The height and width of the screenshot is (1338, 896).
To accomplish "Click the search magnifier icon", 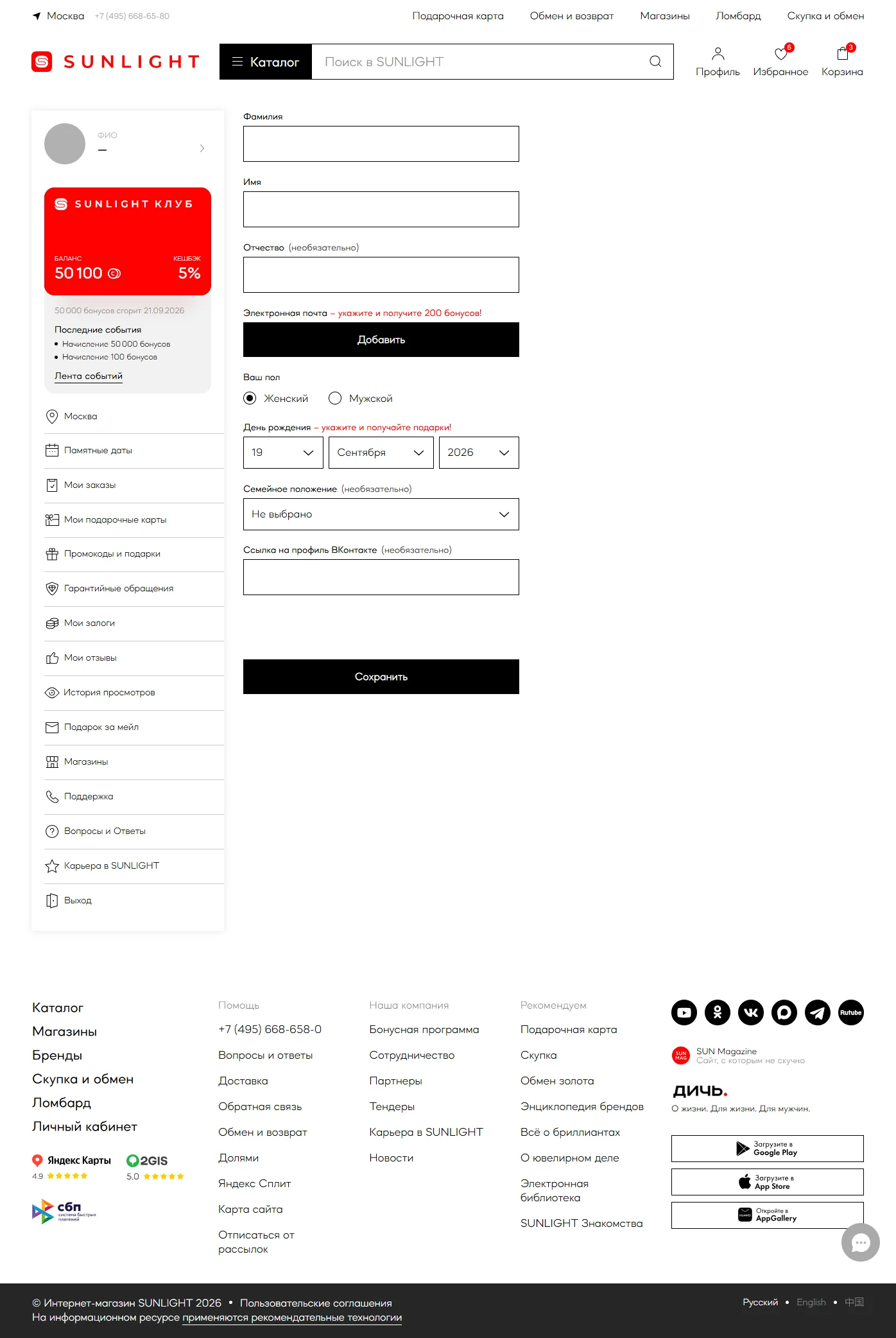I will point(655,62).
